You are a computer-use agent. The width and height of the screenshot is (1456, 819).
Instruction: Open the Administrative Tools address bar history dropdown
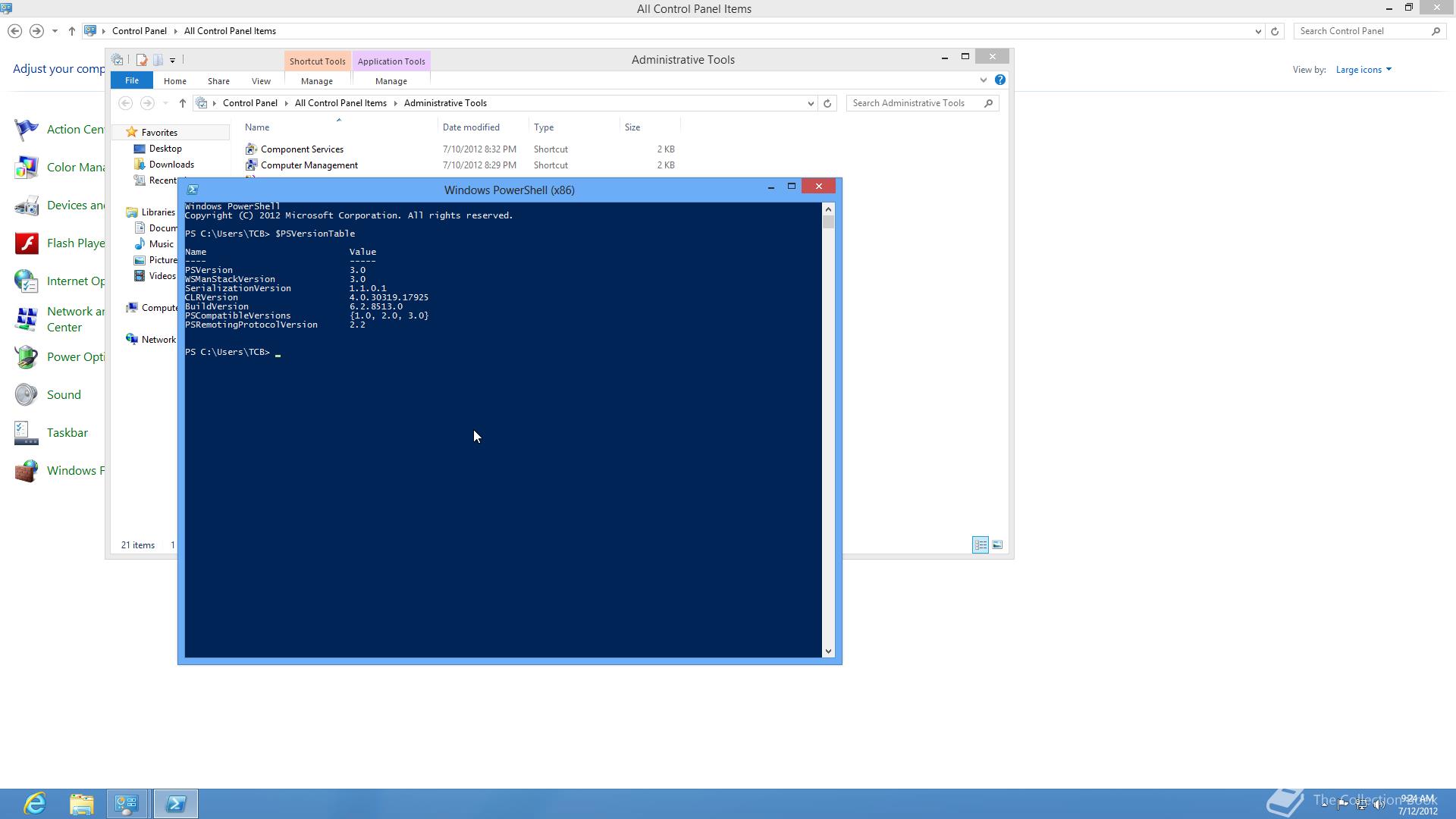point(810,103)
